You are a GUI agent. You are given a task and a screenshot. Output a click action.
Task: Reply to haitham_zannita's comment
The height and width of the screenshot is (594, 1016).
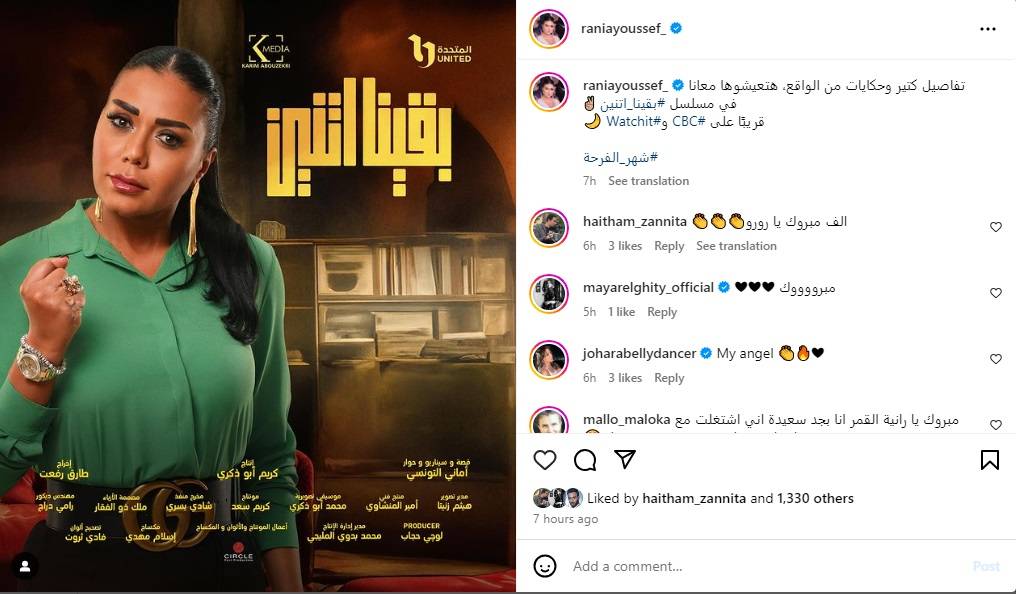[x=669, y=246]
